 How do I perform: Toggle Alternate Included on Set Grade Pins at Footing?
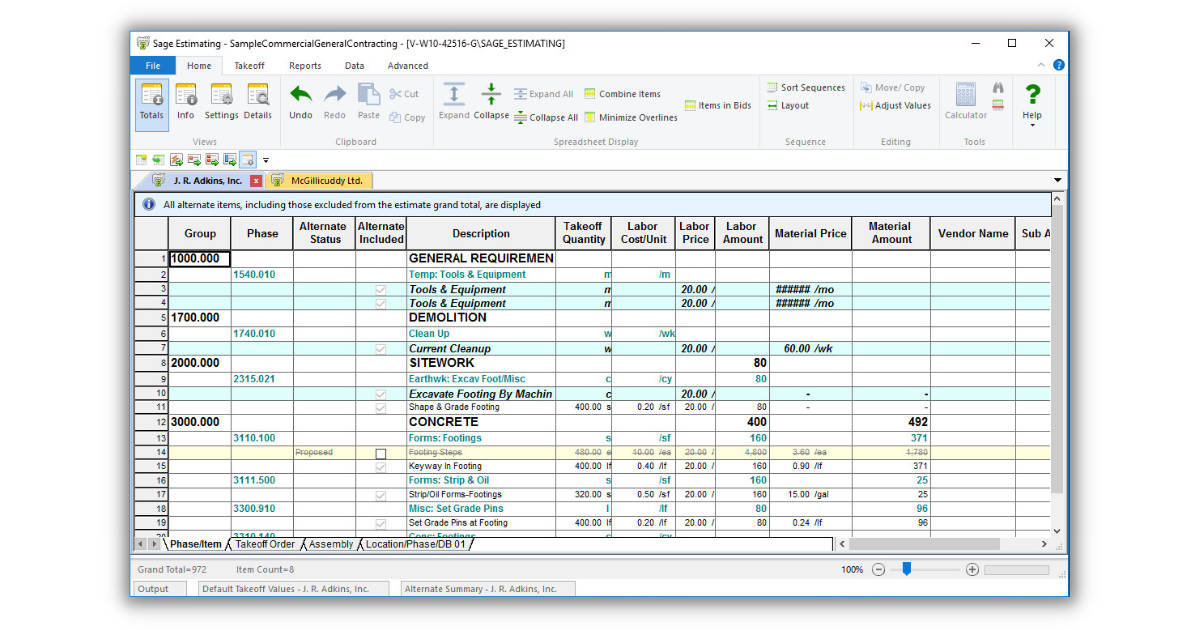380,522
